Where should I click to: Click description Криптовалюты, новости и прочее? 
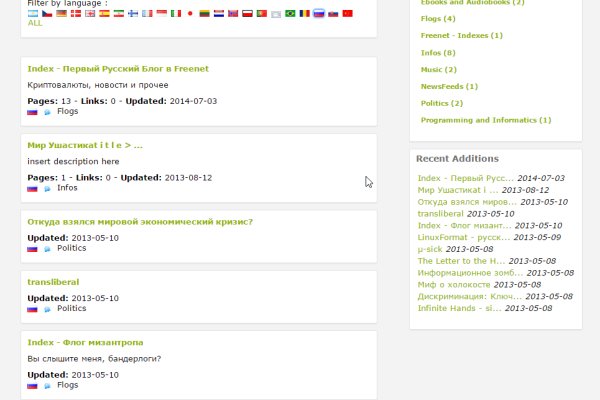(x=98, y=85)
